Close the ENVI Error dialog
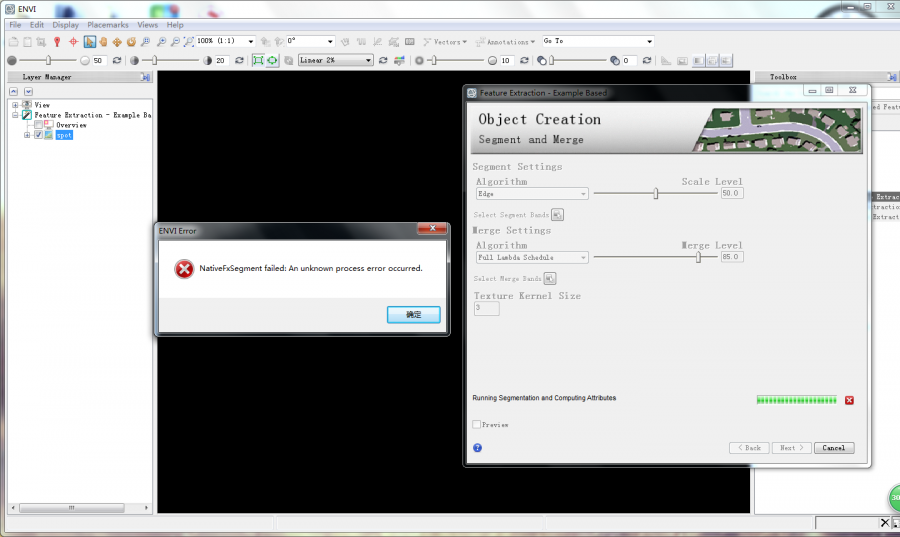The height and width of the screenshot is (537, 900). [433, 228]
